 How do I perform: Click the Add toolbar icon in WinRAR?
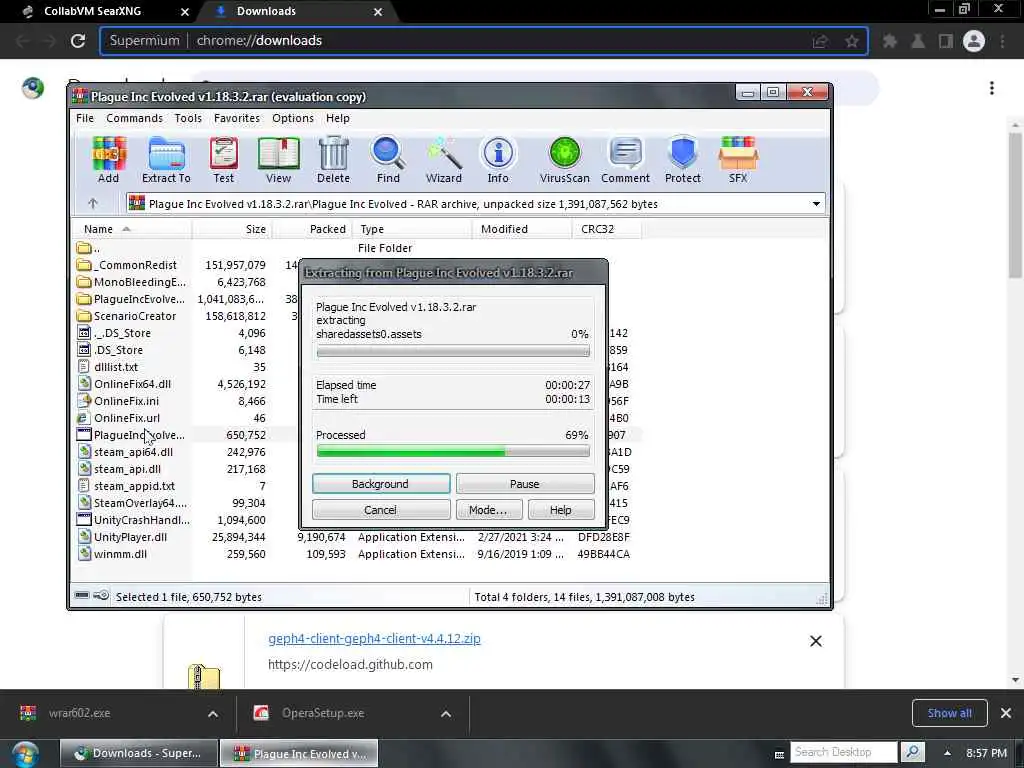coord(108,160)
